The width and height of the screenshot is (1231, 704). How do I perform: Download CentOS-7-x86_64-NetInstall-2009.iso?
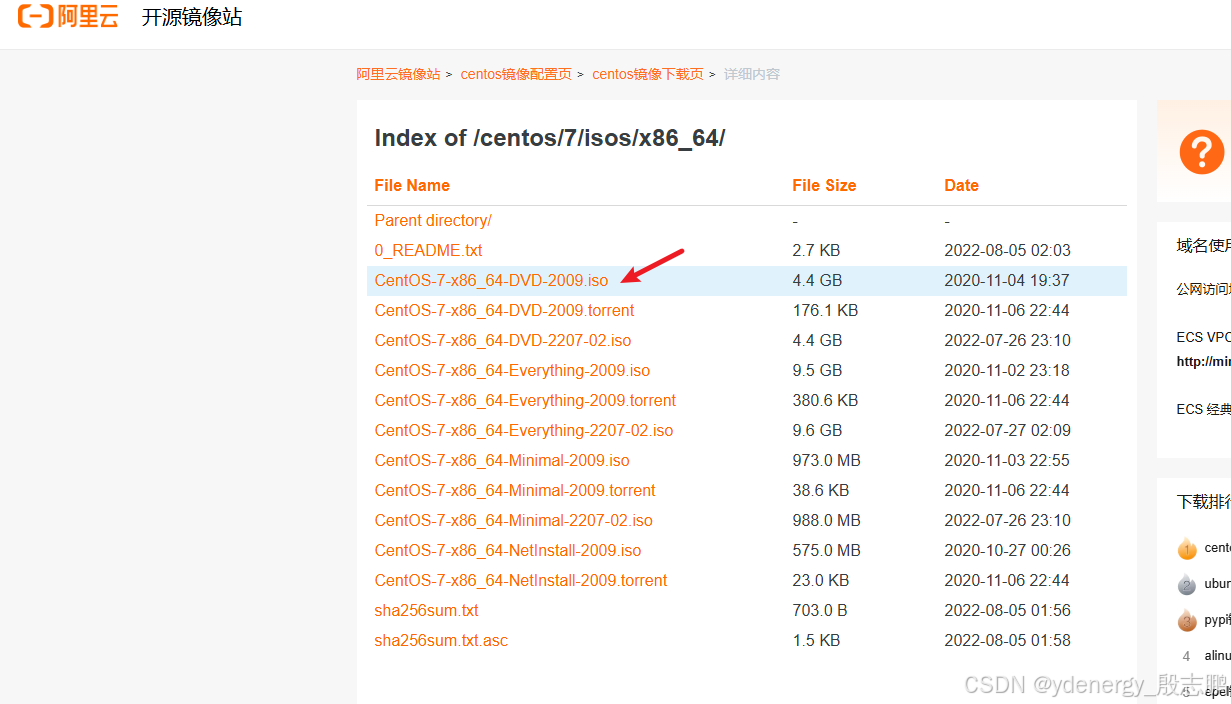(x=508, y=550)
